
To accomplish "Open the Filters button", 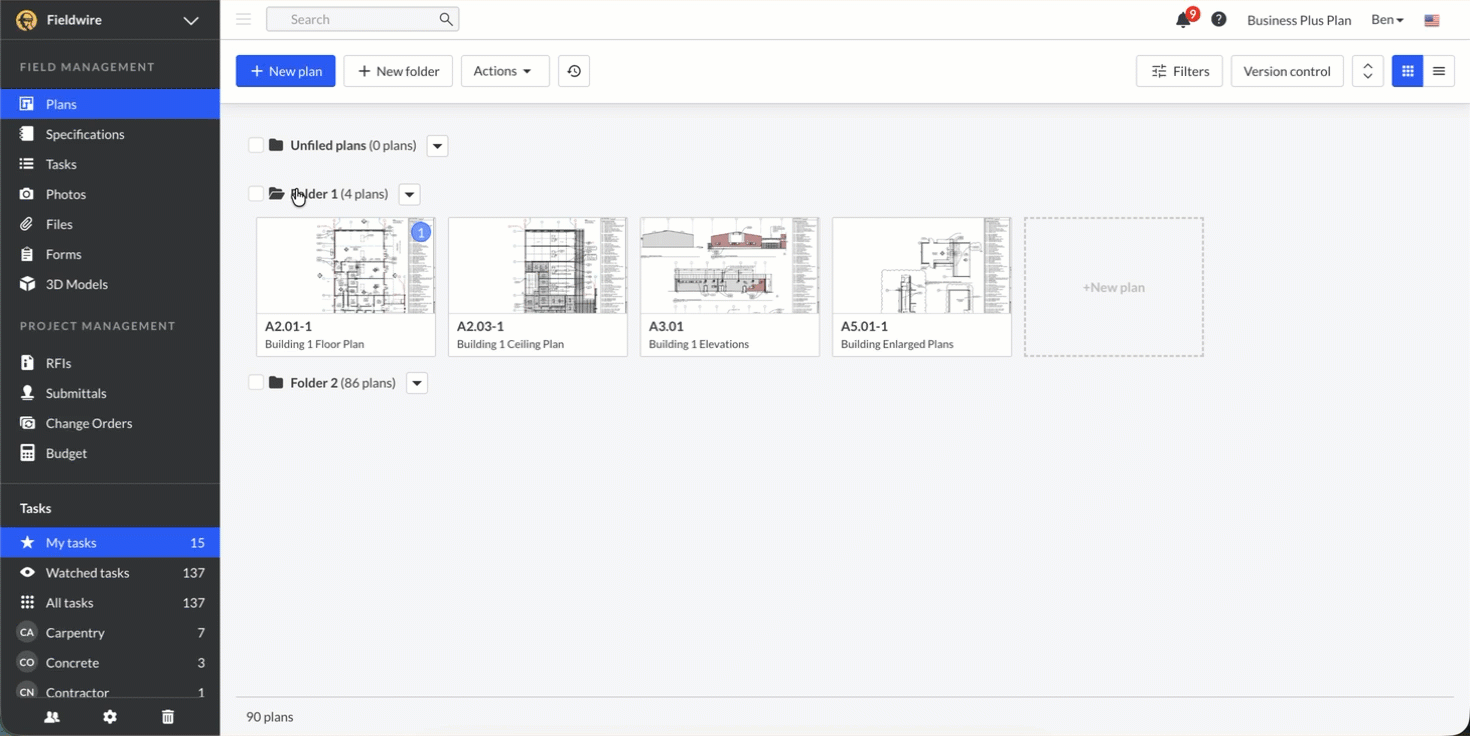I will tap(1179, 71).
